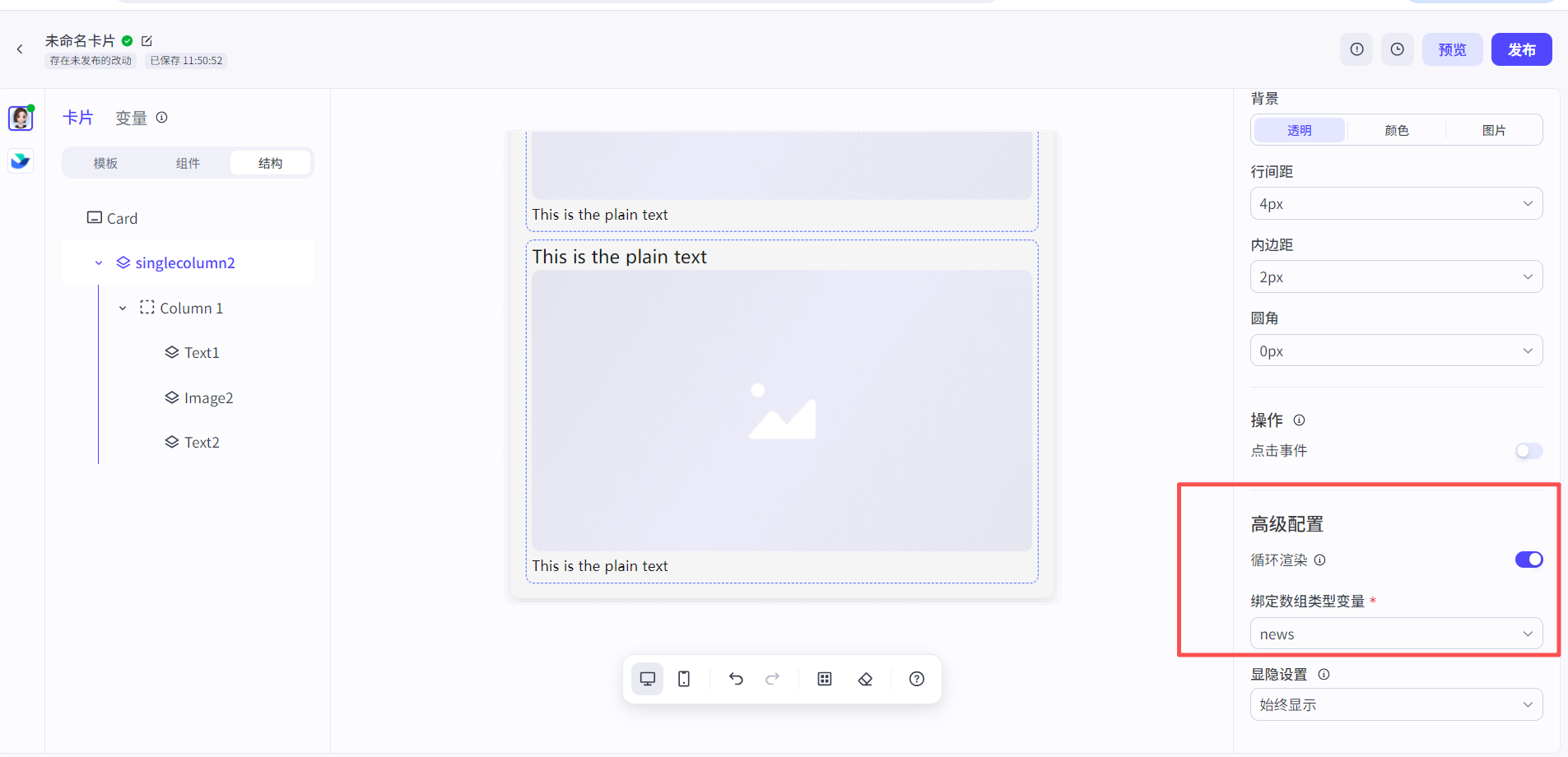
Task: Edit the card name with pencil icon
Action: coord(147,40)
